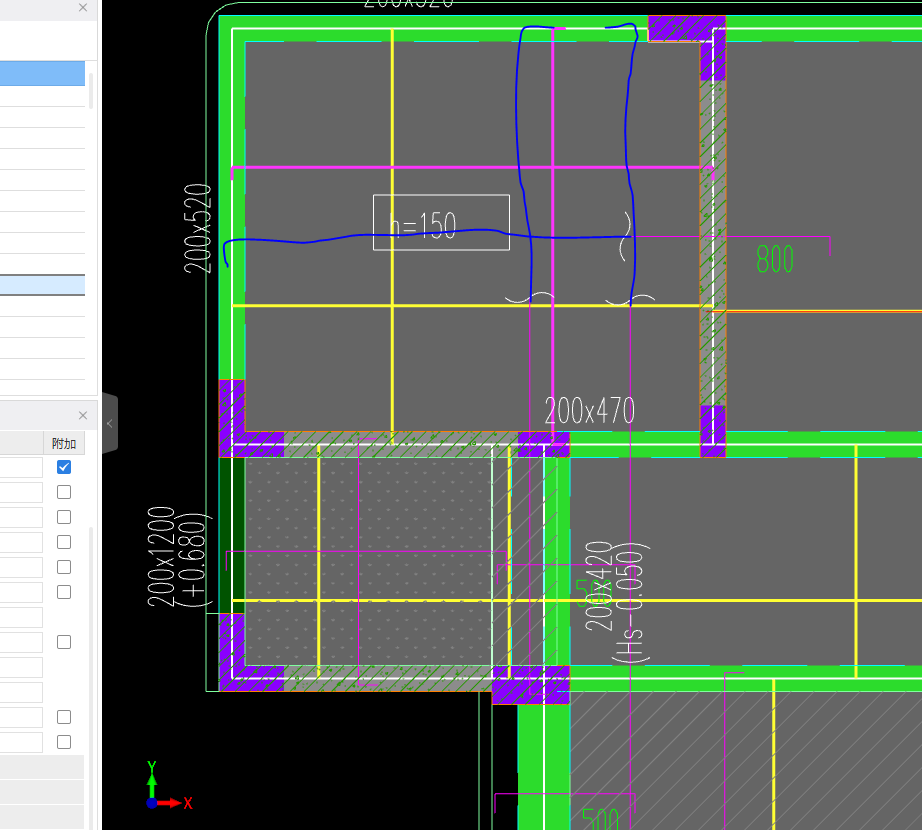Click the XY coordinate axis icon
This screenshot has width=922, height=830.
pyautogui.click(x=169, y=785)
